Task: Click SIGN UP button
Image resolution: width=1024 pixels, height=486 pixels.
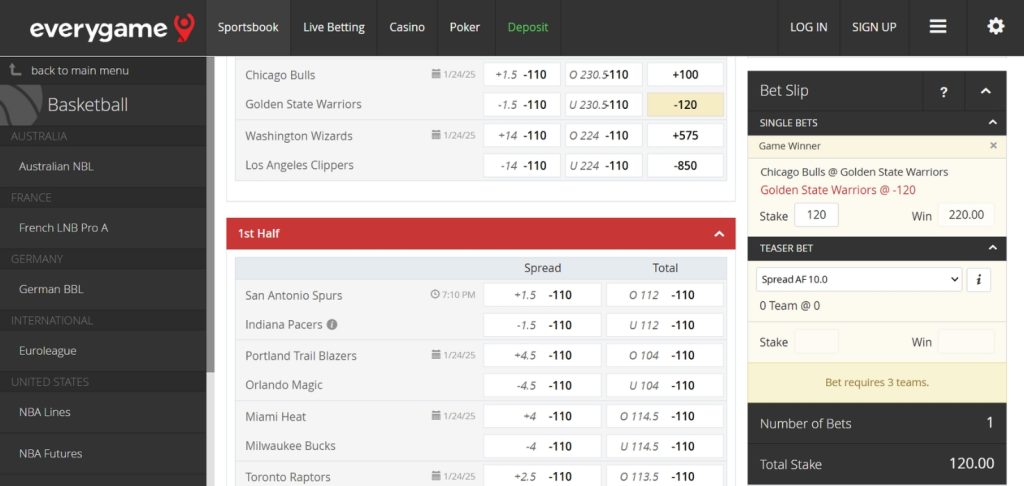Action: coord(874,27)
